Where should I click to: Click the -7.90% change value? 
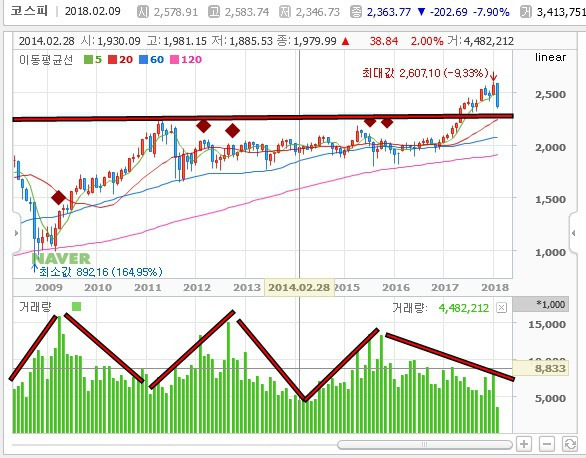click(x=491, y=12)
